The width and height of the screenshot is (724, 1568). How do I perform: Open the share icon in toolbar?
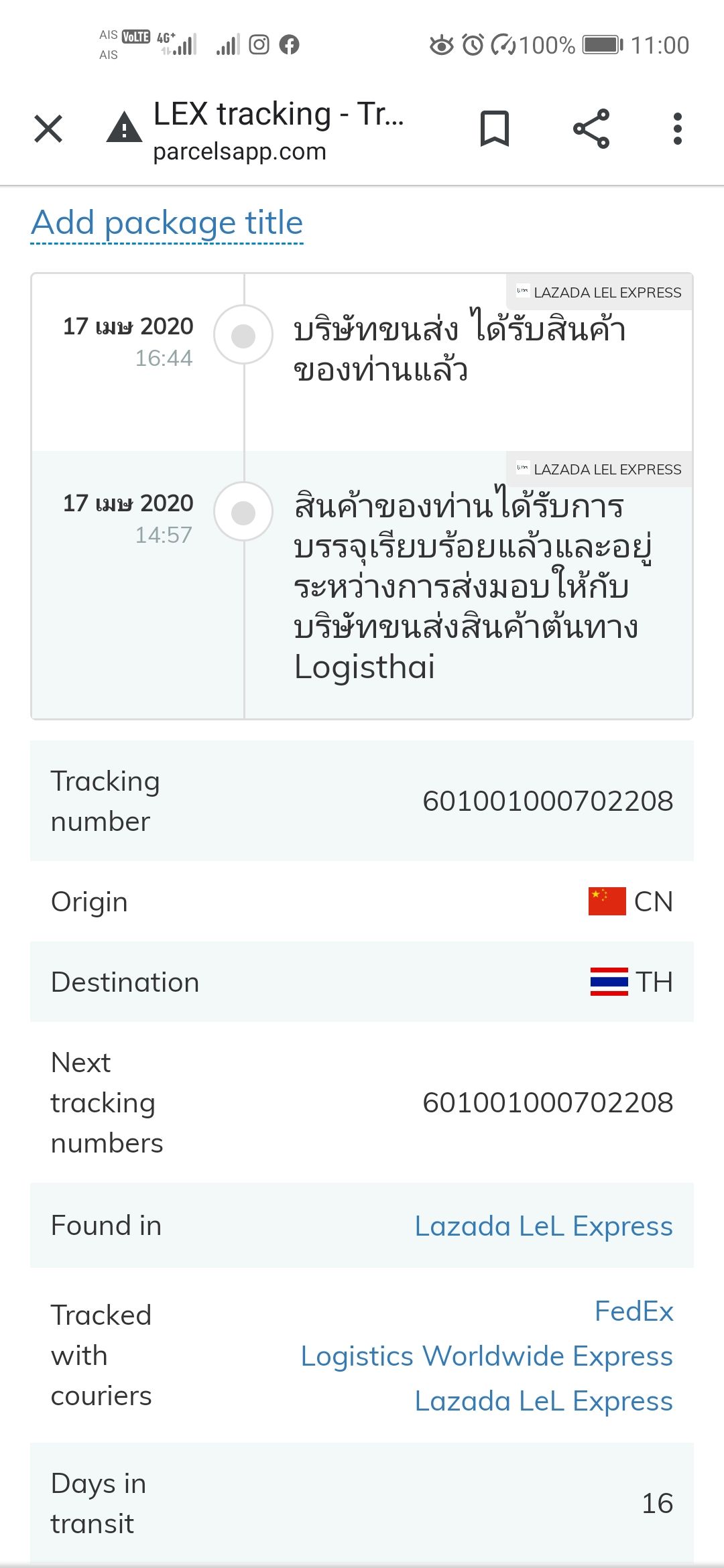tap(591, 129)
